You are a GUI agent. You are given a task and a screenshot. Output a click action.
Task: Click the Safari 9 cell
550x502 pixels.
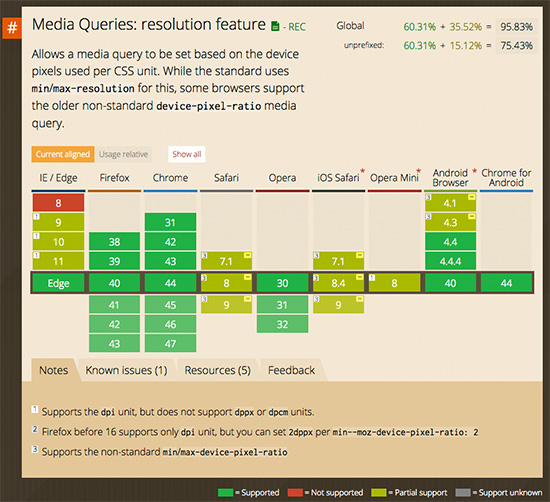click(x=226, y=304)
